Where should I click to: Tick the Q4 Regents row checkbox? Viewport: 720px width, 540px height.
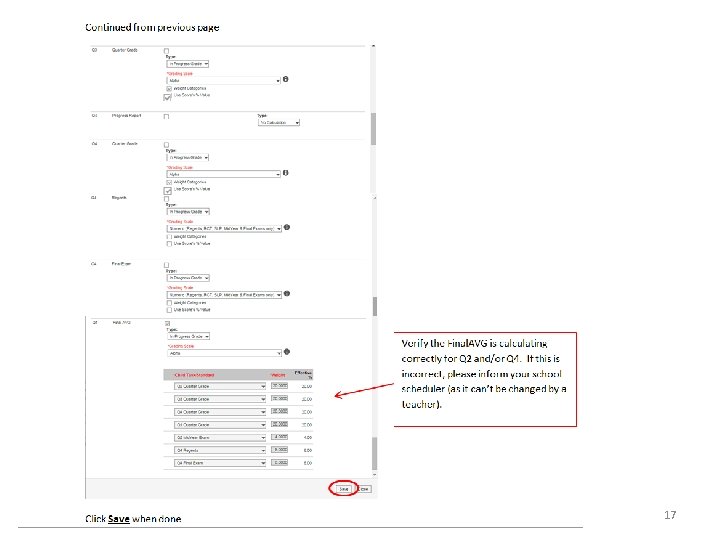pos(167,199)
